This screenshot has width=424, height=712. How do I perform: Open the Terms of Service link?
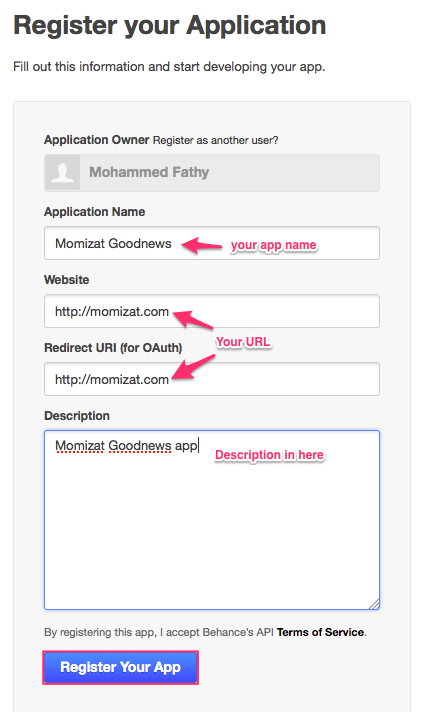point(320,632)
